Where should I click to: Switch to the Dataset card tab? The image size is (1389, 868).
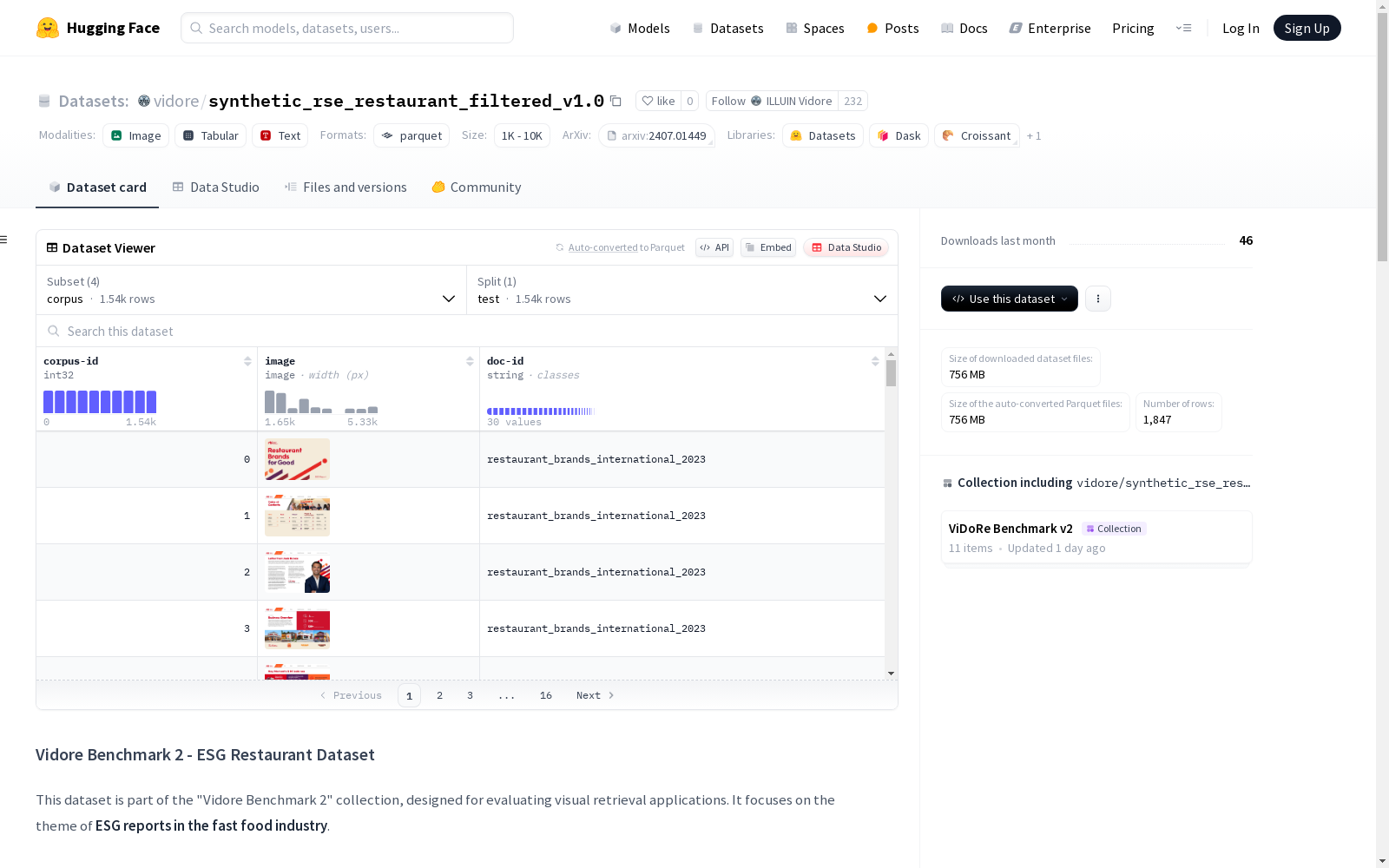click(97, 187)
